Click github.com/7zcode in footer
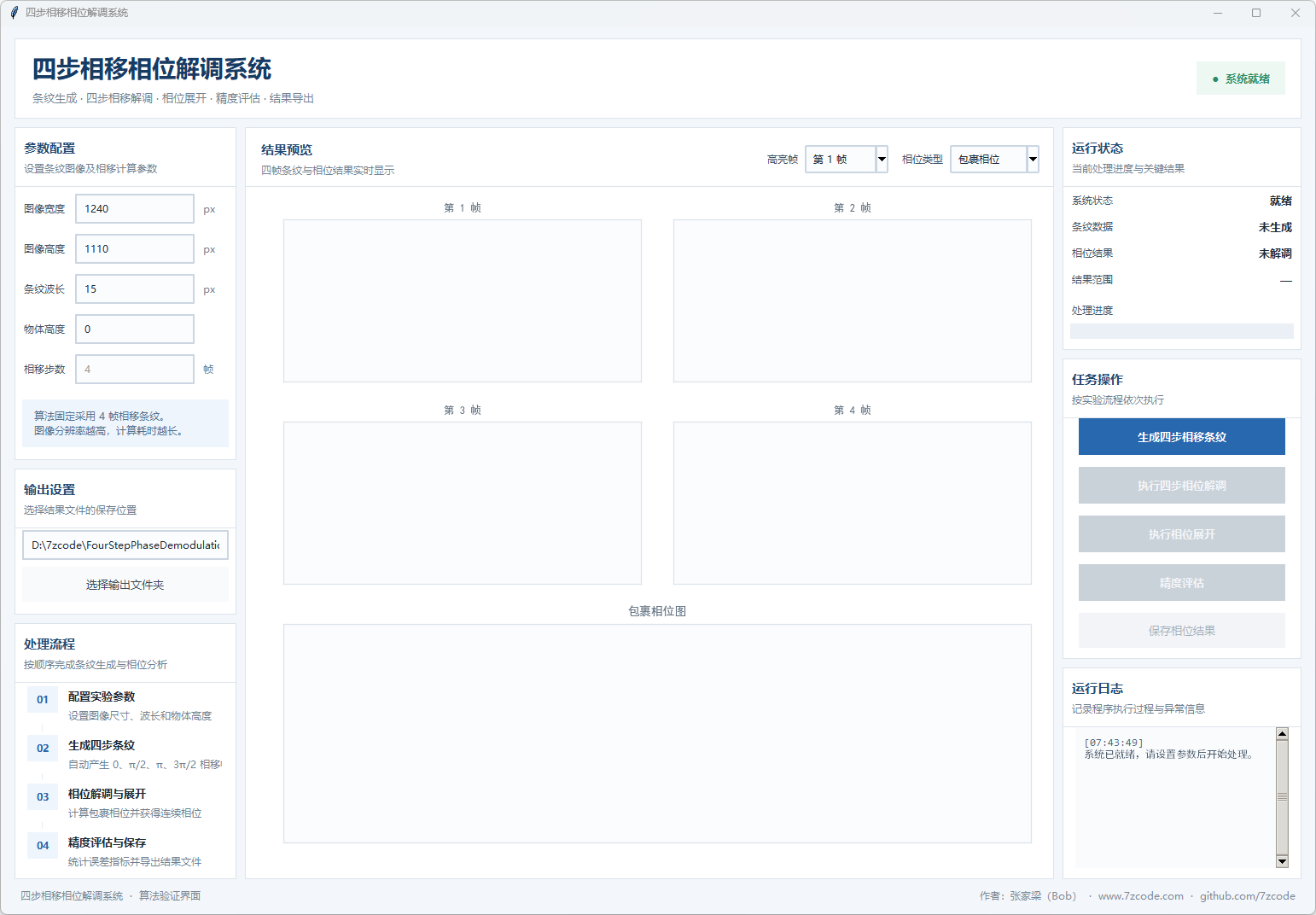 (x=1248, y=896)
